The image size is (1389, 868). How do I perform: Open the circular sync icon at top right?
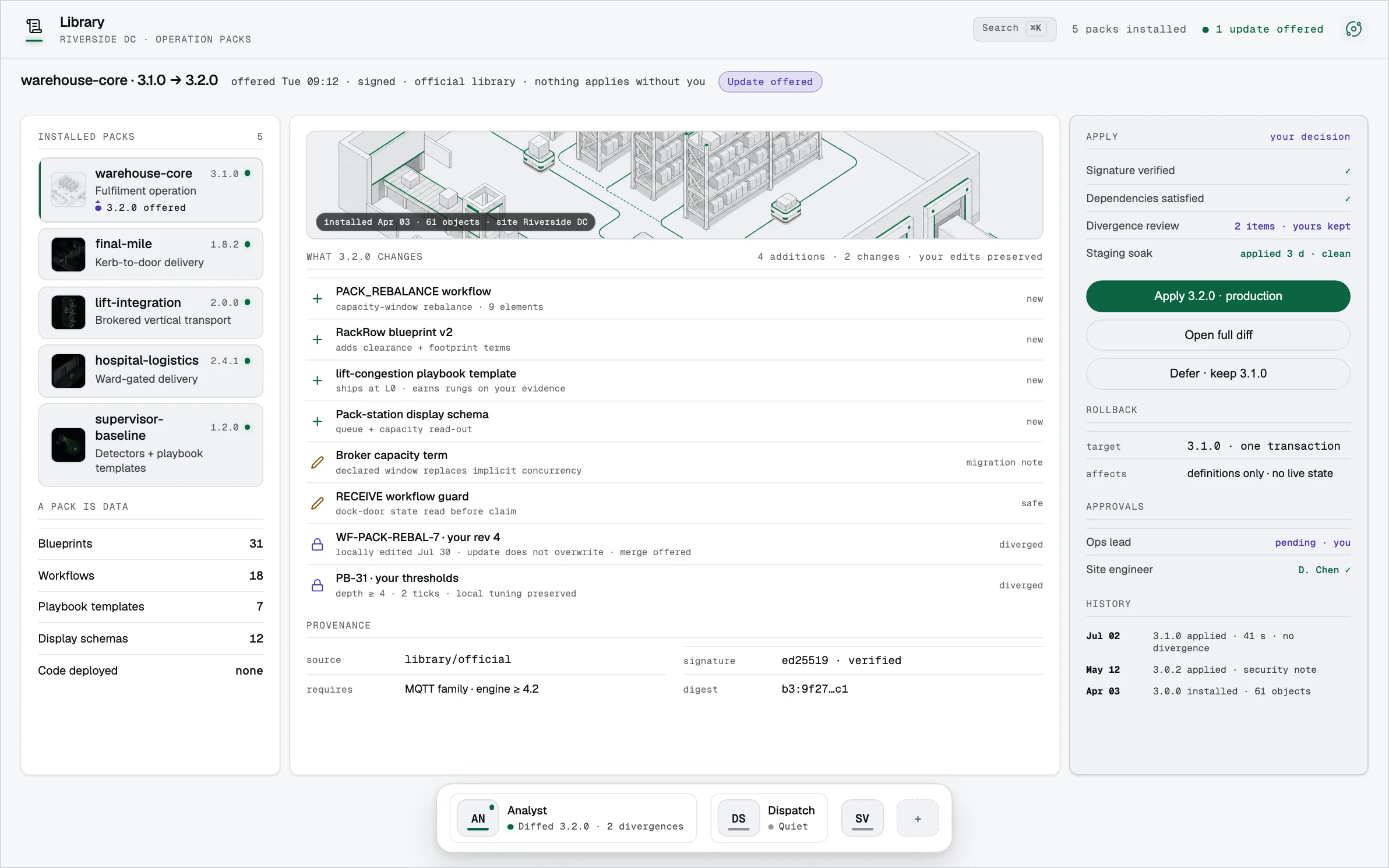(1353, 29)
